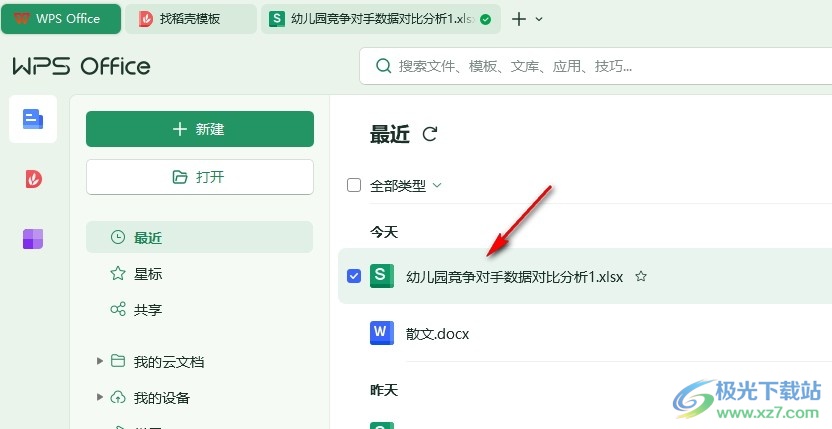Open 我的云文档 folder
832x429 pixels.
point(169,362)
